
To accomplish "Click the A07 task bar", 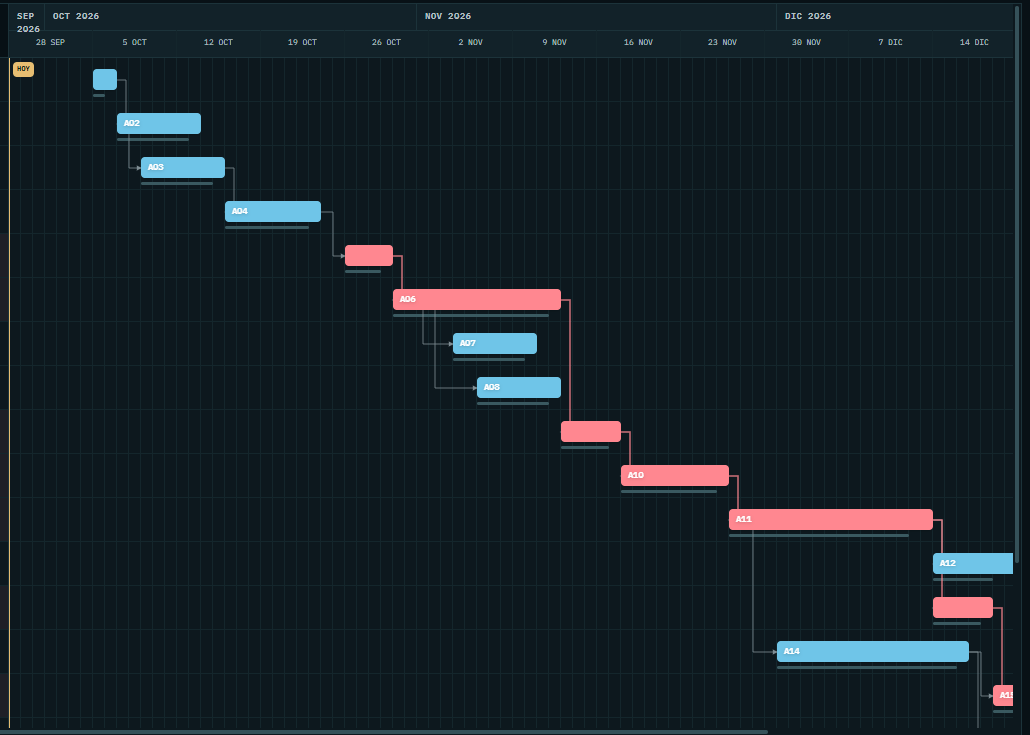I will pyautogui.click(x=495, y=344).
